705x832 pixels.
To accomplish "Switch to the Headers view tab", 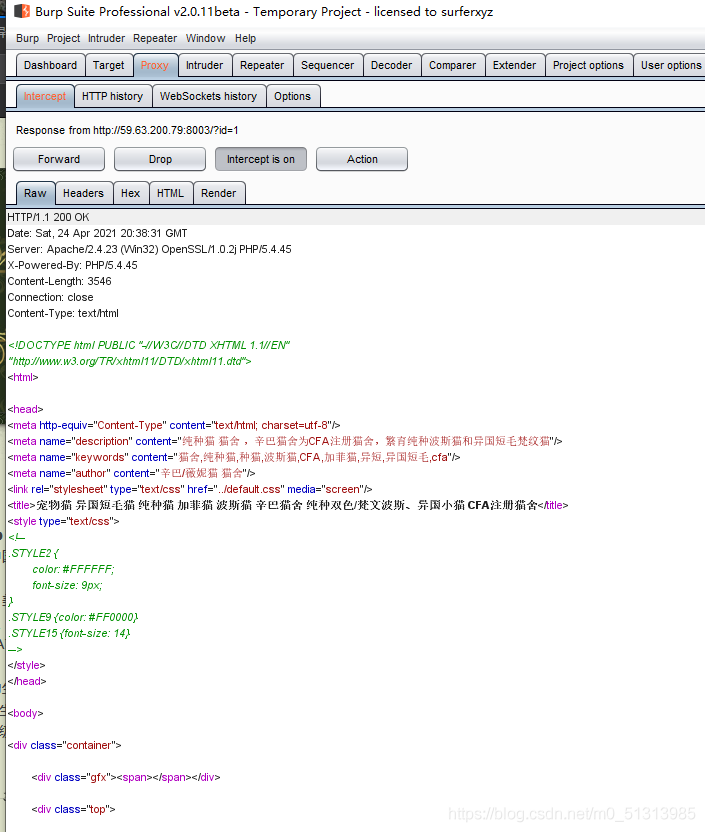I will pos(83,193).
